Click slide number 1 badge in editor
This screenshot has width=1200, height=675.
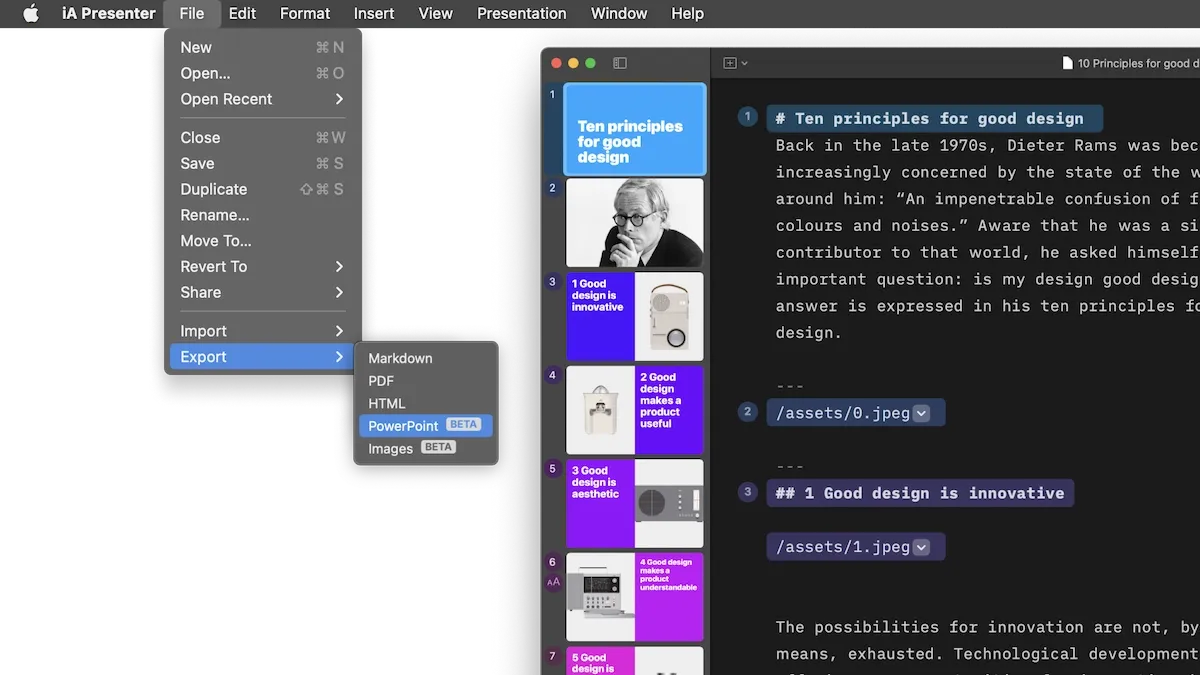[x=747, y=117]
